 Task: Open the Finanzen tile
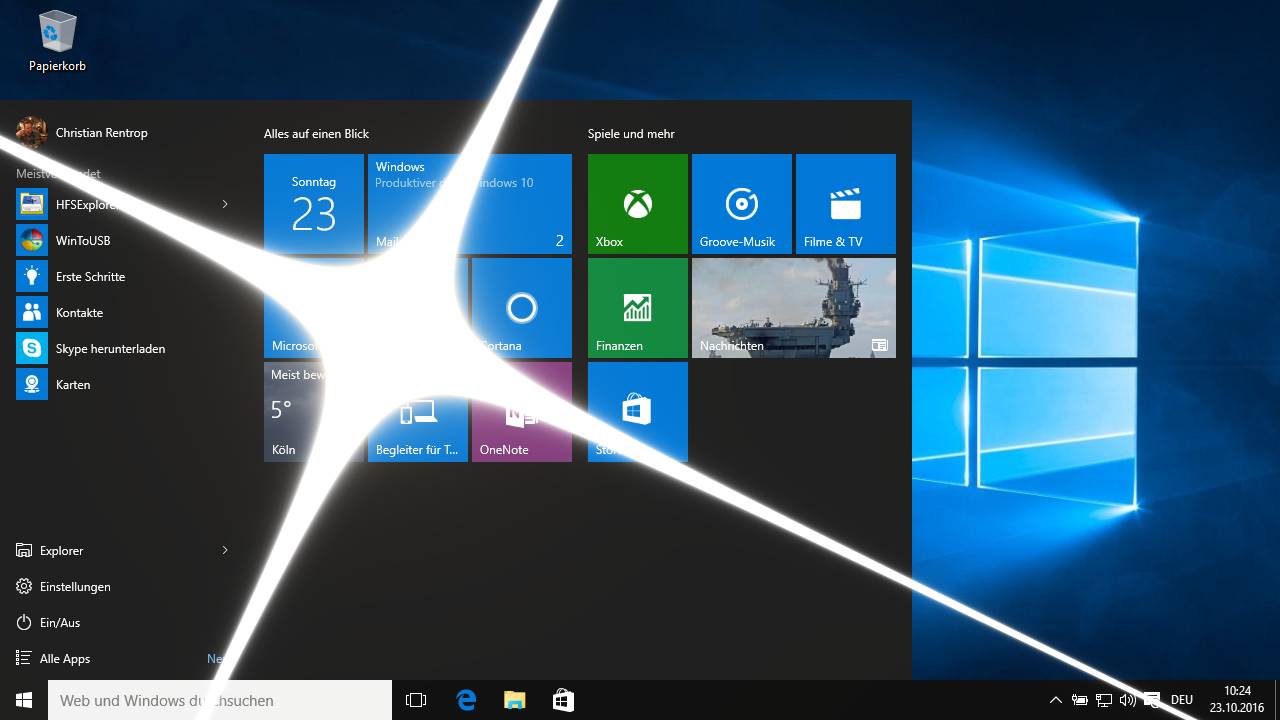click(x=638, y=308)
